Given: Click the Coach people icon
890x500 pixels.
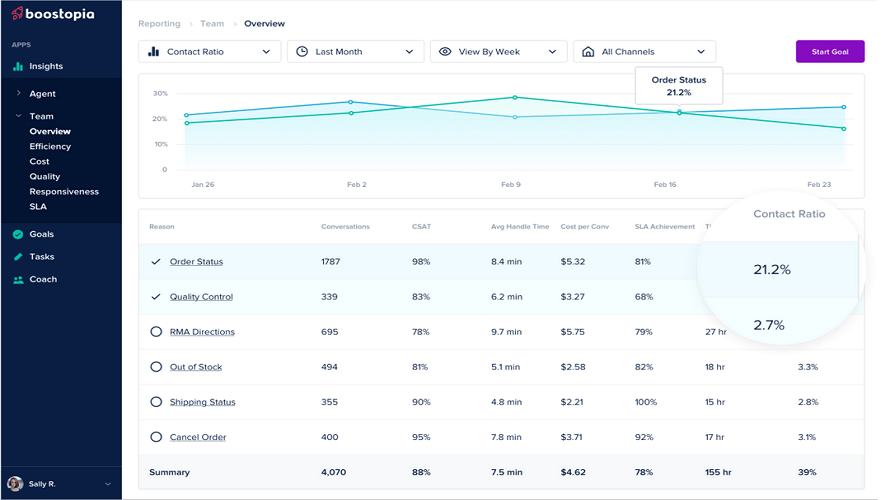Looking at the screenshot, I should (x=18, y=280).
